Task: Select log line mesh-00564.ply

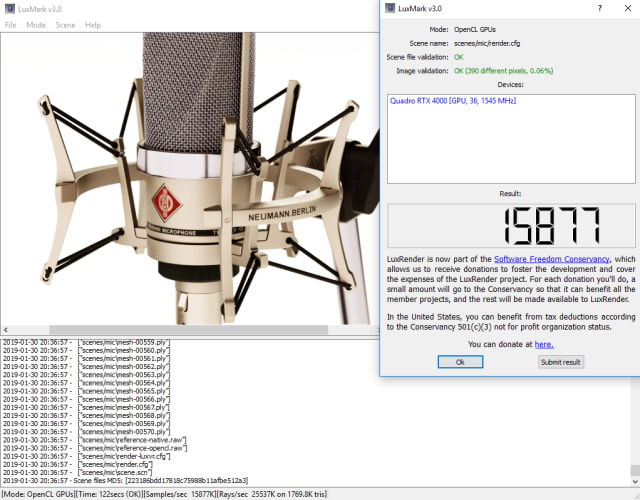Action: pyautogui.click(x=87, y=383)
